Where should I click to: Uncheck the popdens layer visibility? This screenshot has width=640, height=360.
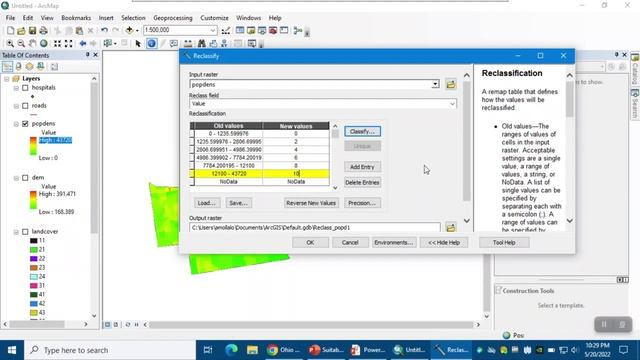[25, 124]
